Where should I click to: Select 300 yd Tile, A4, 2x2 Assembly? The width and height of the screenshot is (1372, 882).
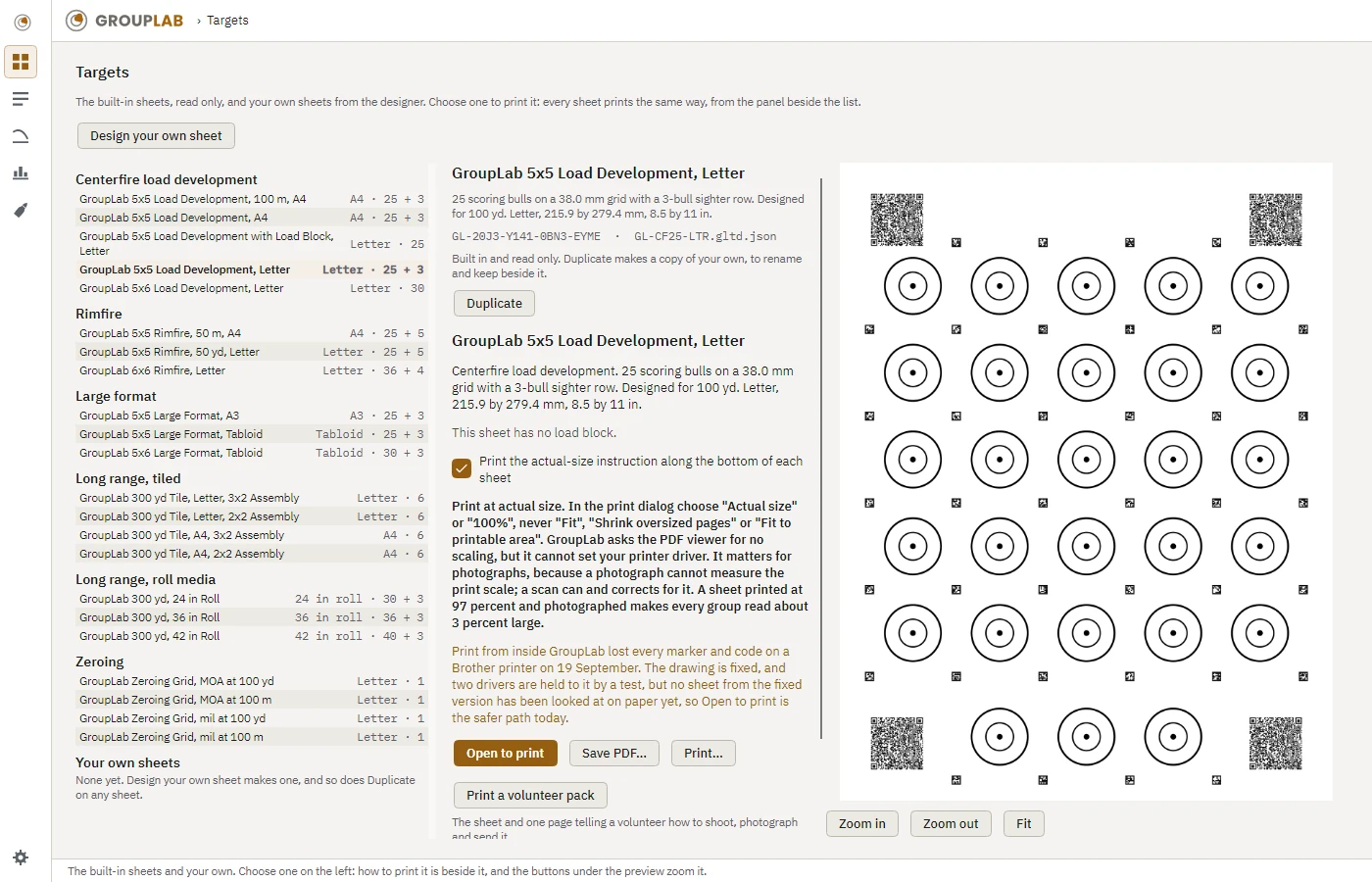click(252, 554)
